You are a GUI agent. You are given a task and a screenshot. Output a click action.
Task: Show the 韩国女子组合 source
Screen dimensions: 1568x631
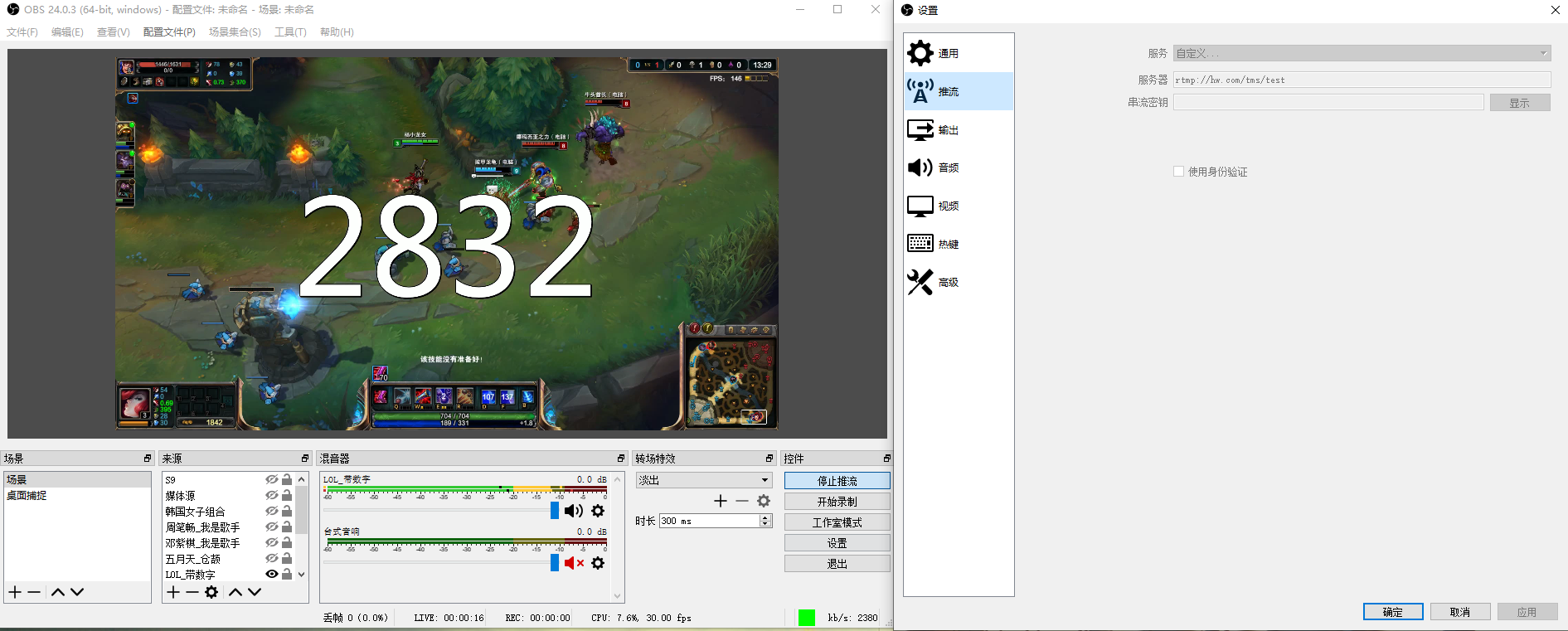click(272, 511)
